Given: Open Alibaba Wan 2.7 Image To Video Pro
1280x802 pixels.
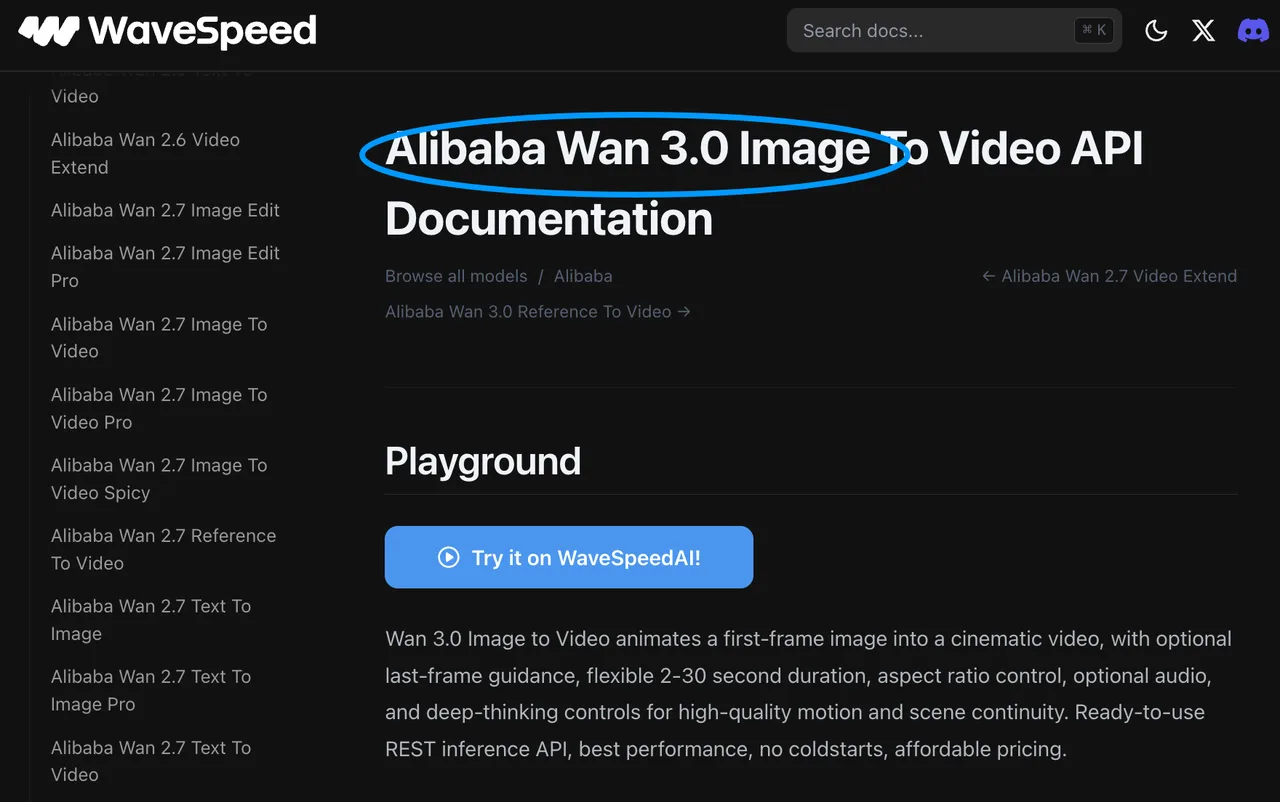Looking at the screenshot, I should 159,408.
